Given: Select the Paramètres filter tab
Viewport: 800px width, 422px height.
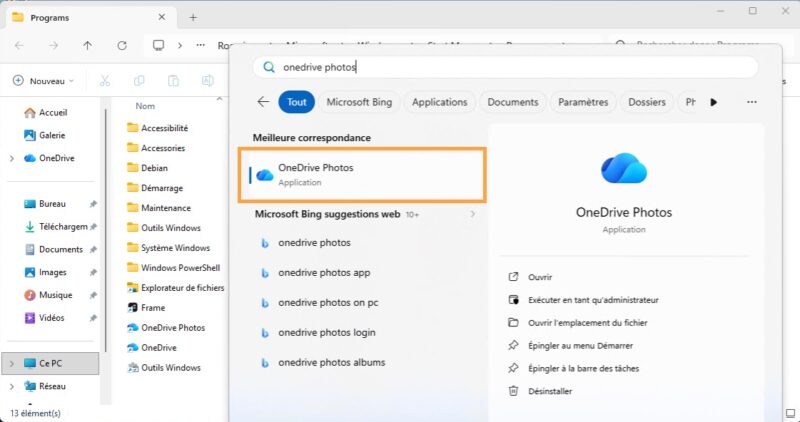Looking at the screenshot, I should [583, 102].
